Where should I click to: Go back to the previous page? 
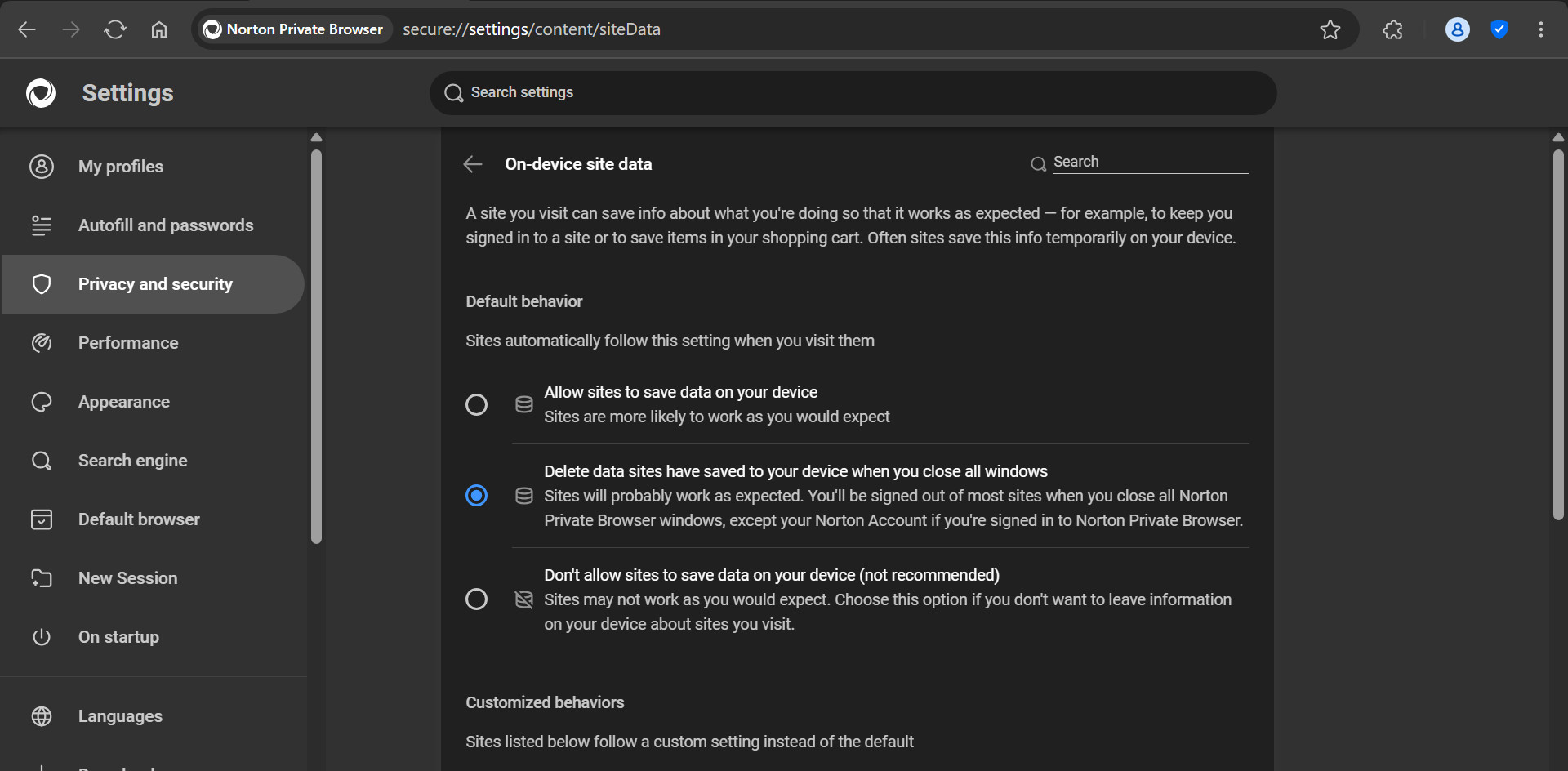pyautogui.click(x=27, y=29)
